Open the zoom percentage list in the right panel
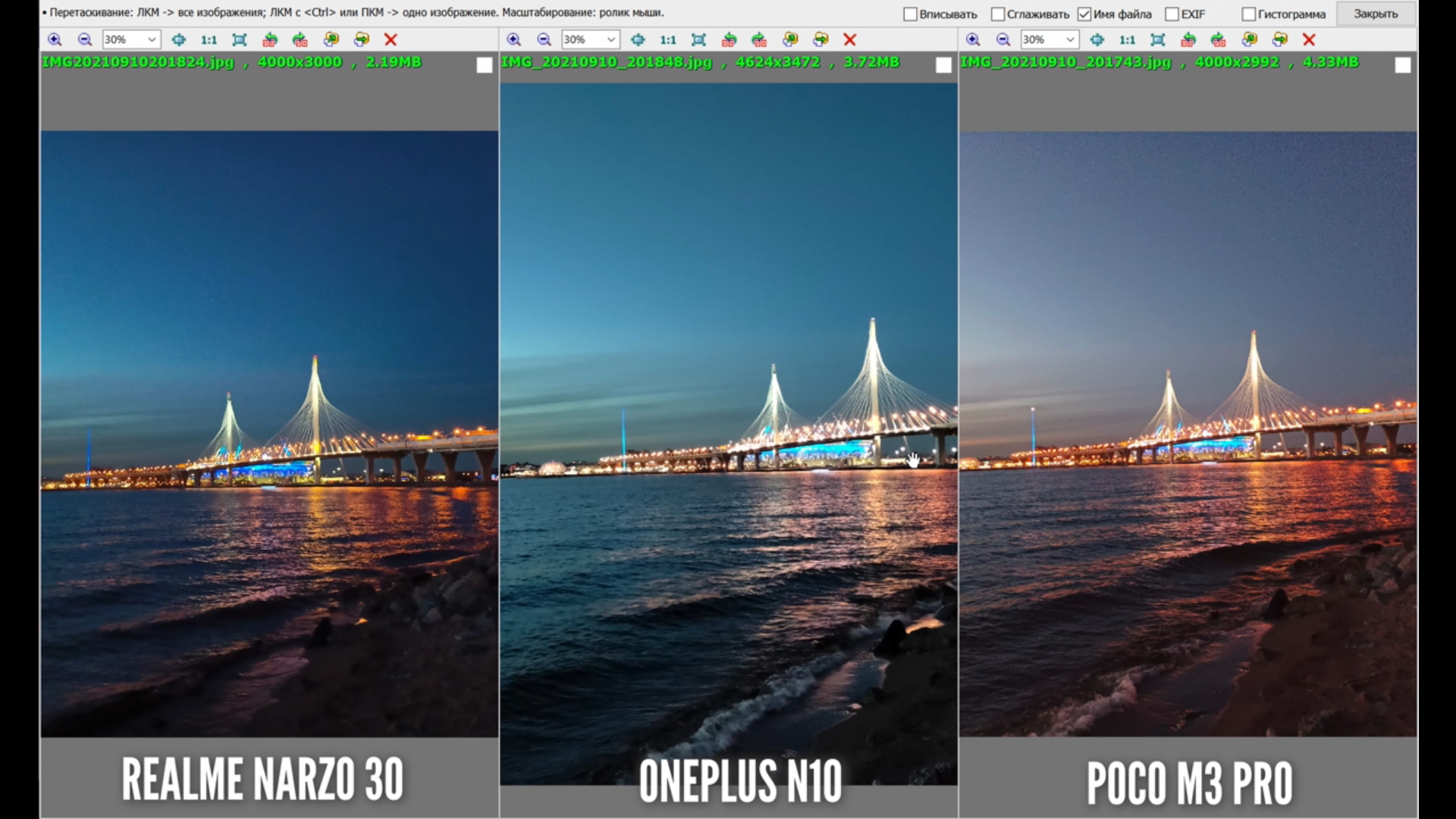 pos(1069,39)
